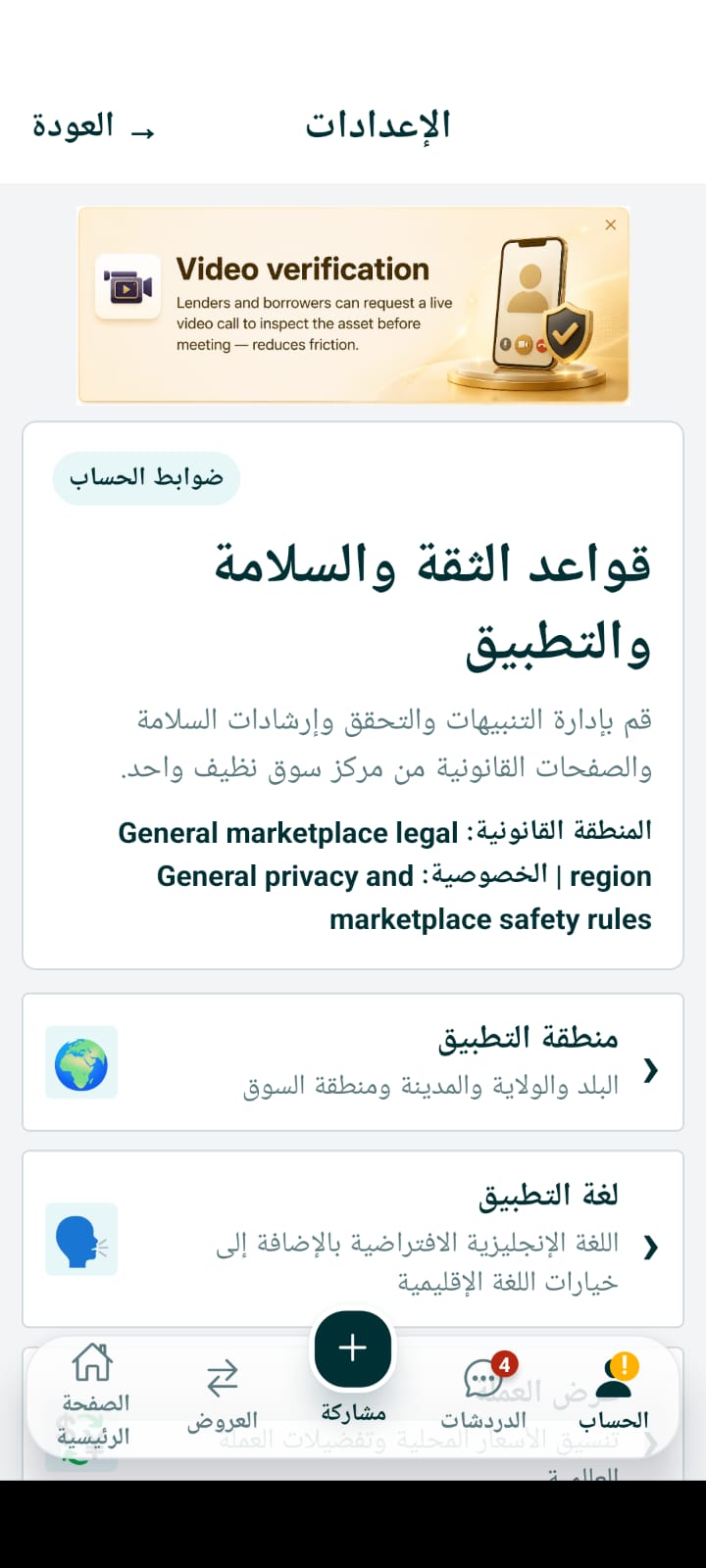This screenshot has height=1568, width=706.
Task: Tap the ضوابط الحساب pill label
Action: (x=146, y=478)
